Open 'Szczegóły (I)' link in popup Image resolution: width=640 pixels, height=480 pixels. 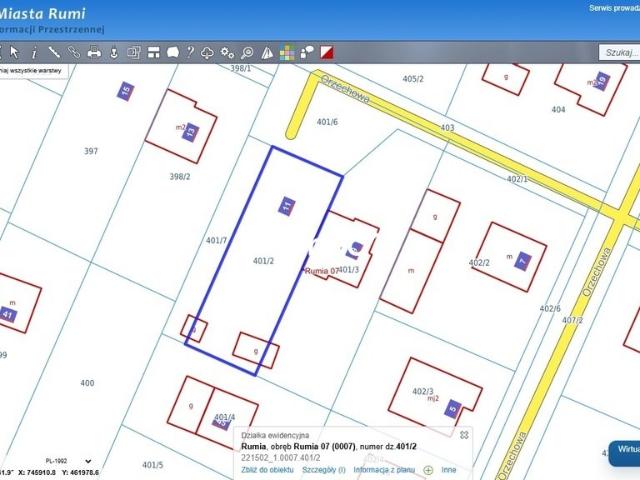[324, 470]
